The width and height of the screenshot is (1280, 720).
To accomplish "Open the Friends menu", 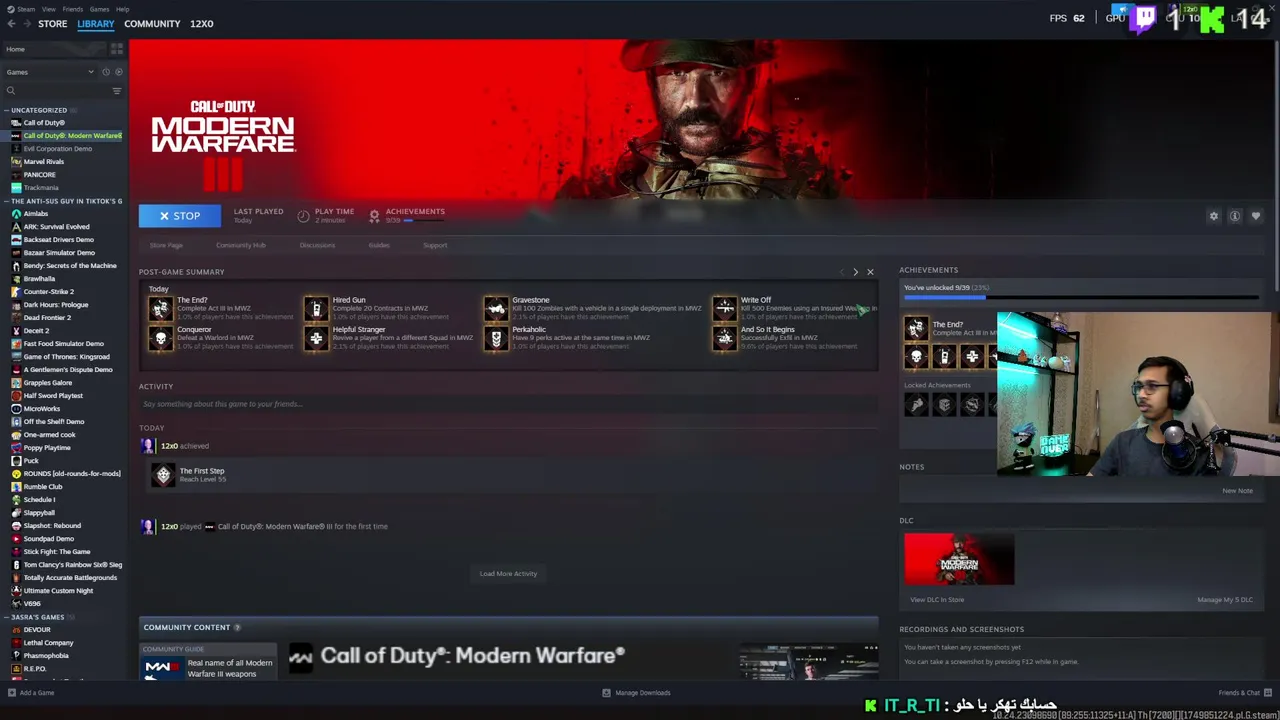I will coord(73,9).
